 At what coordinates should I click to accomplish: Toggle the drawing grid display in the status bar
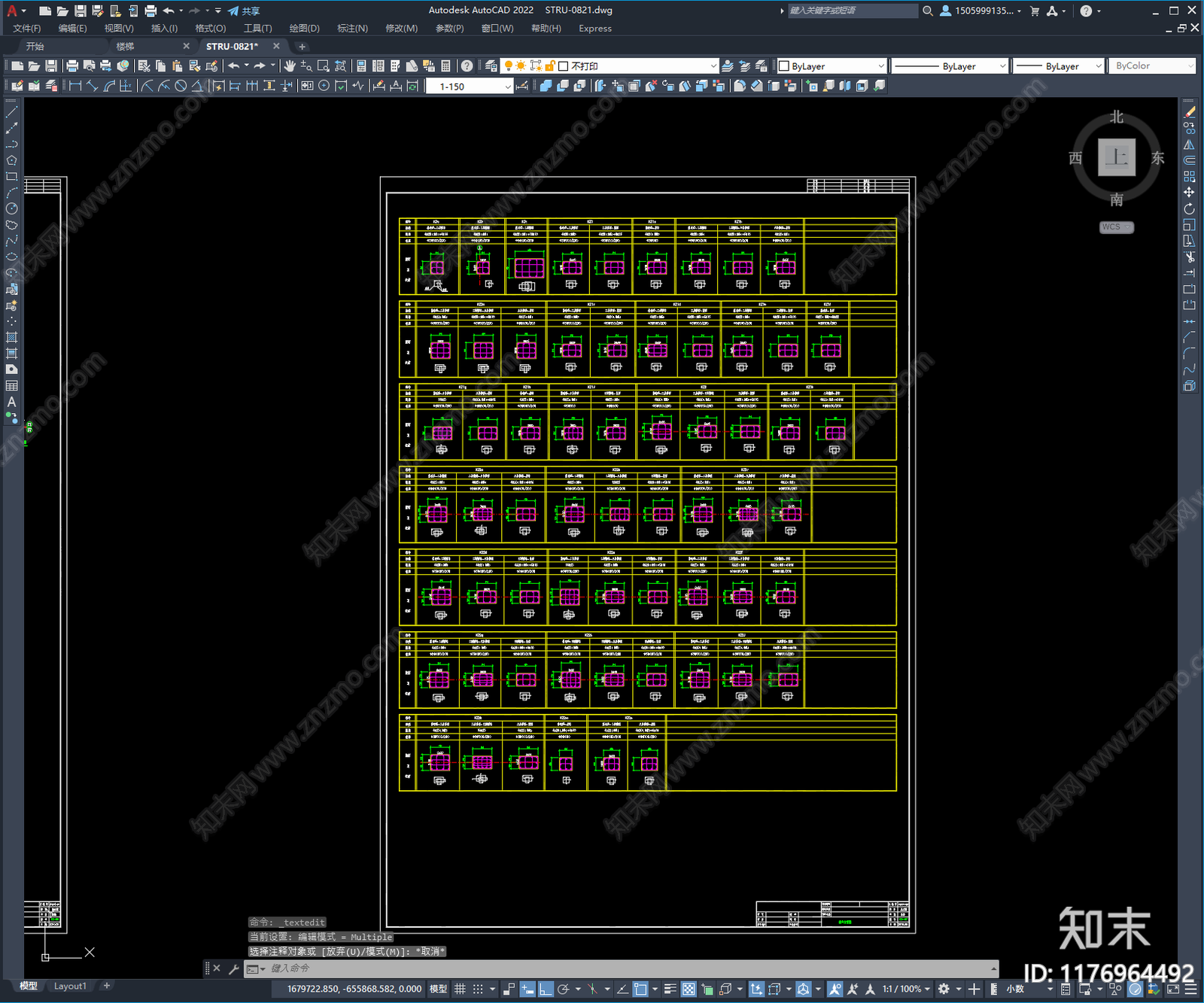pyautogui.click(x=460, y=989)
